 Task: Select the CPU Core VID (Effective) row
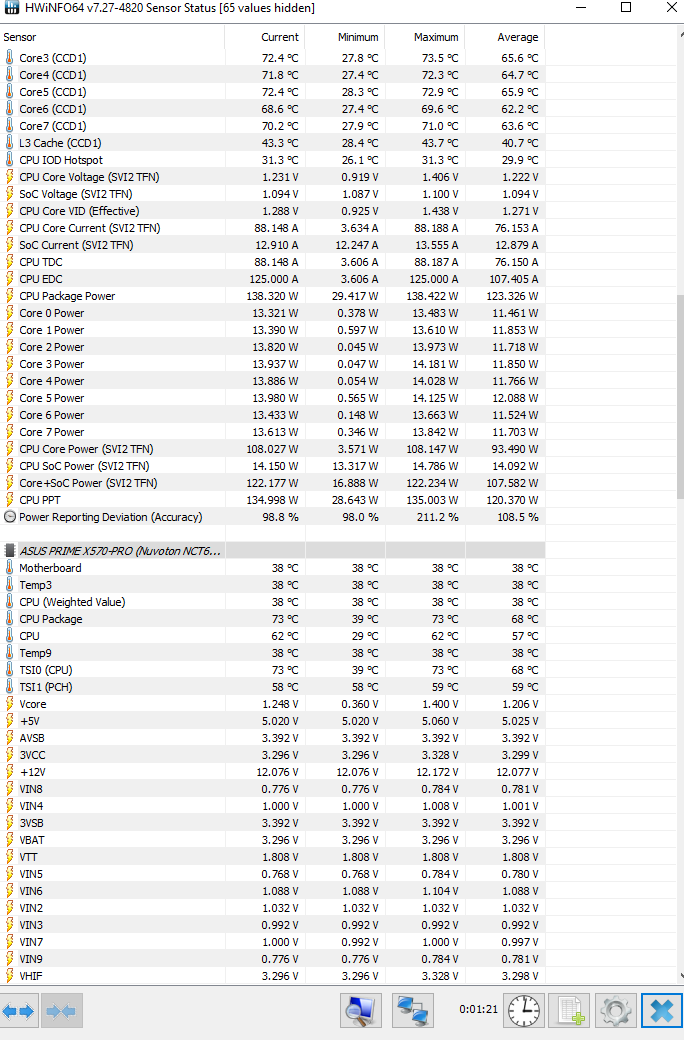pos(272,211)
